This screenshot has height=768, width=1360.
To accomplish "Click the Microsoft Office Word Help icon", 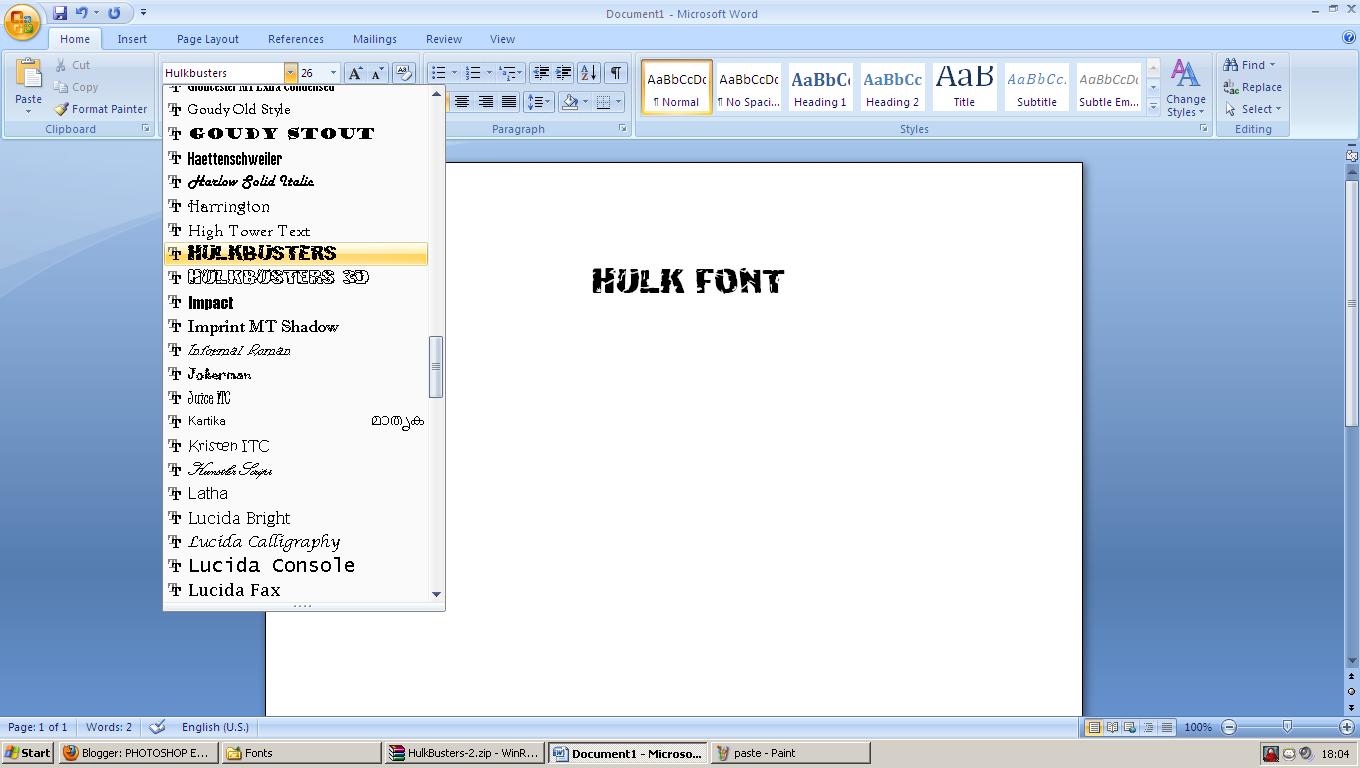I will point(1349,38).
